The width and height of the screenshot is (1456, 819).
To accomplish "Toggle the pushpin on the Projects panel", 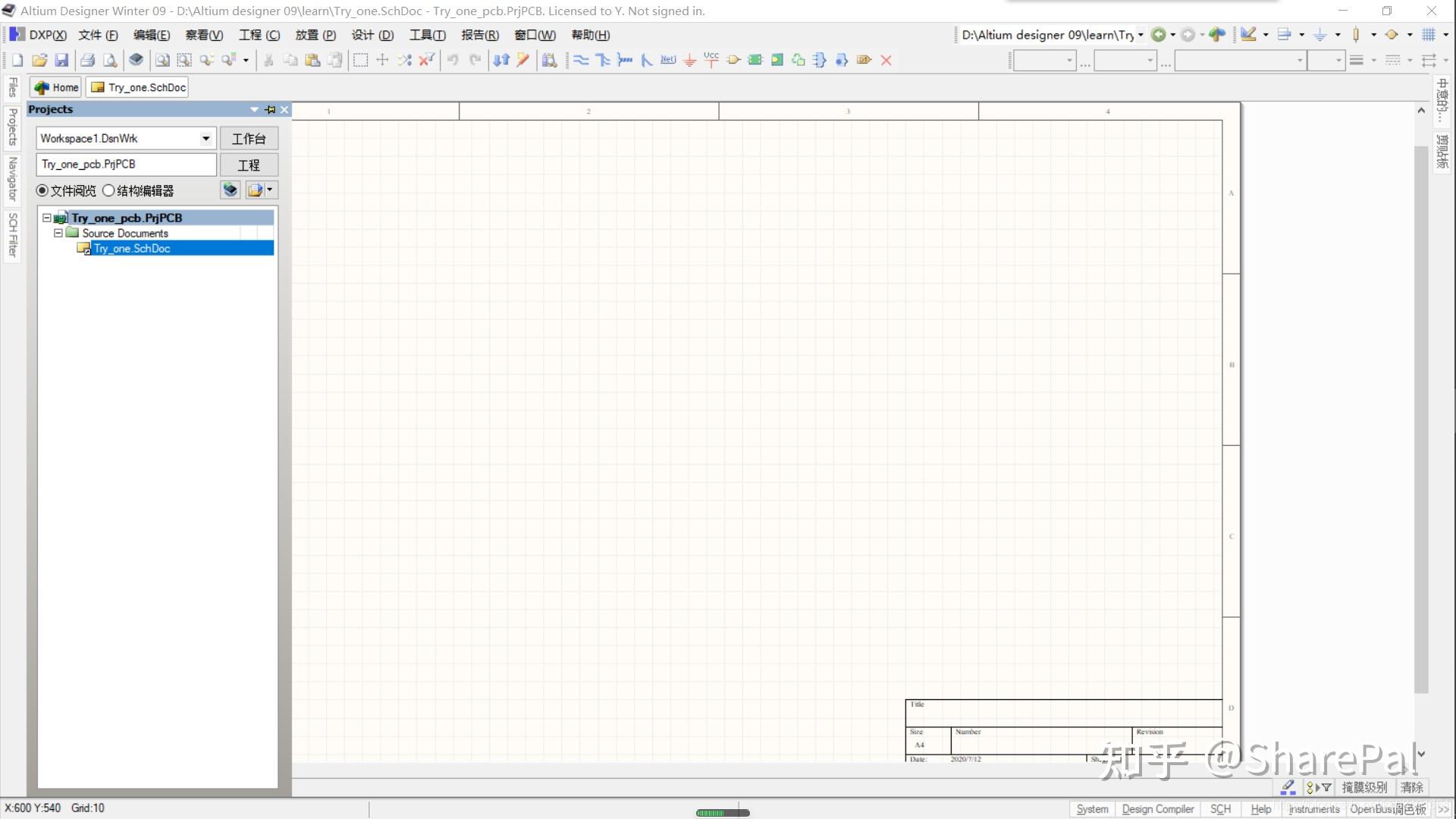I will (270, 109).
